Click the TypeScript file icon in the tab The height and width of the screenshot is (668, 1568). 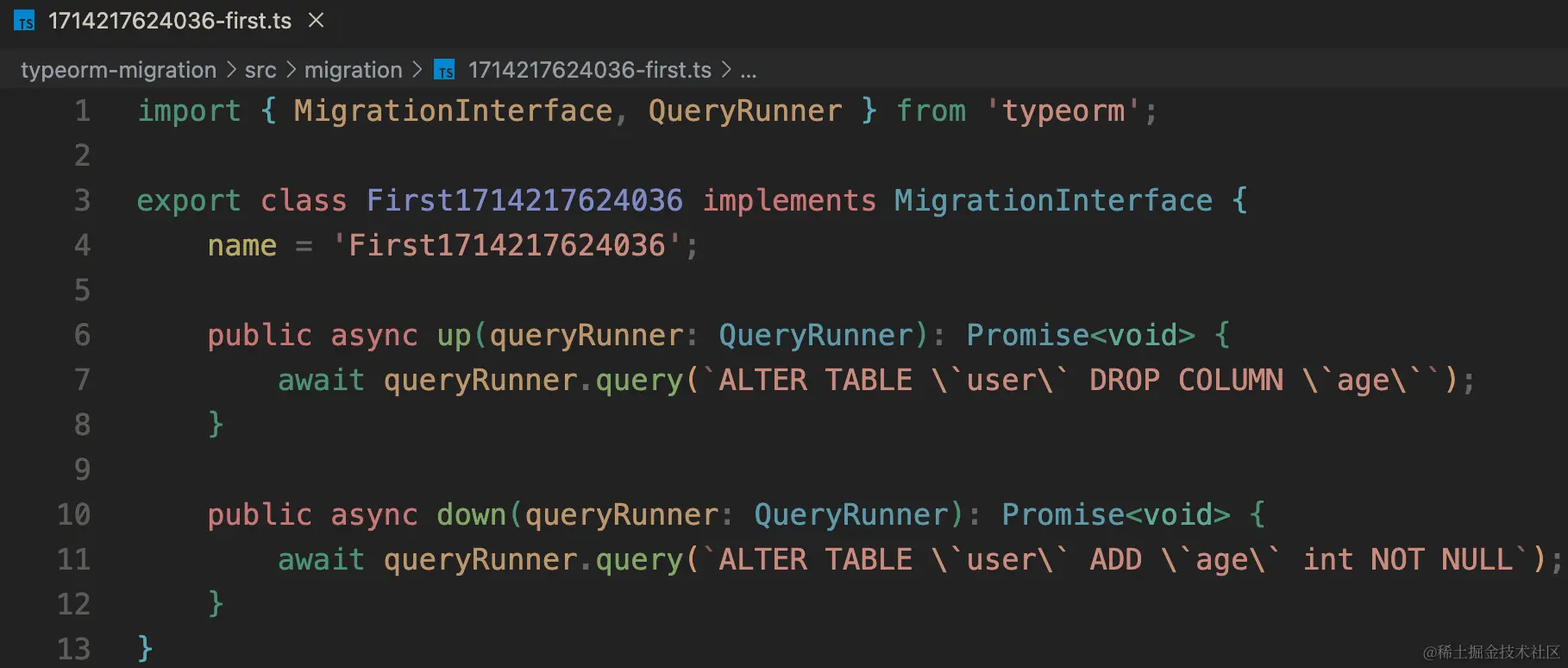pos(24,21)
